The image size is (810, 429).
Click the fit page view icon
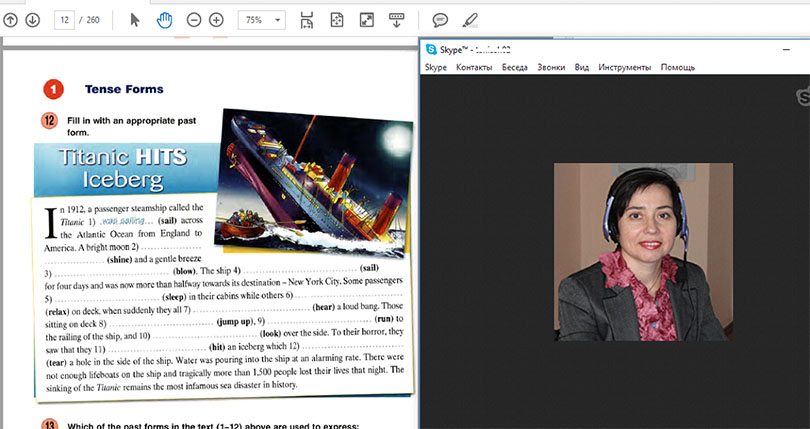[x=337, y=20]
